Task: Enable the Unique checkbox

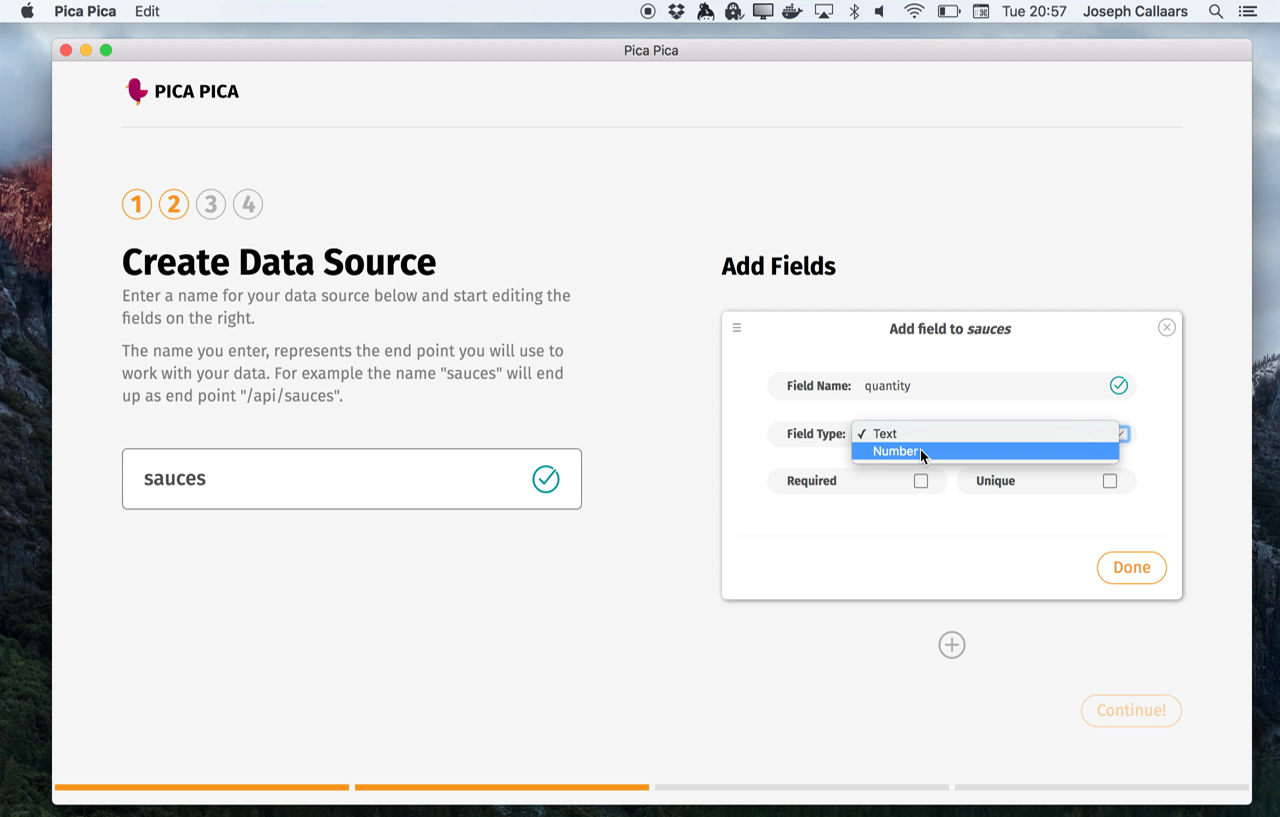Action: [x=1109, y=481]
